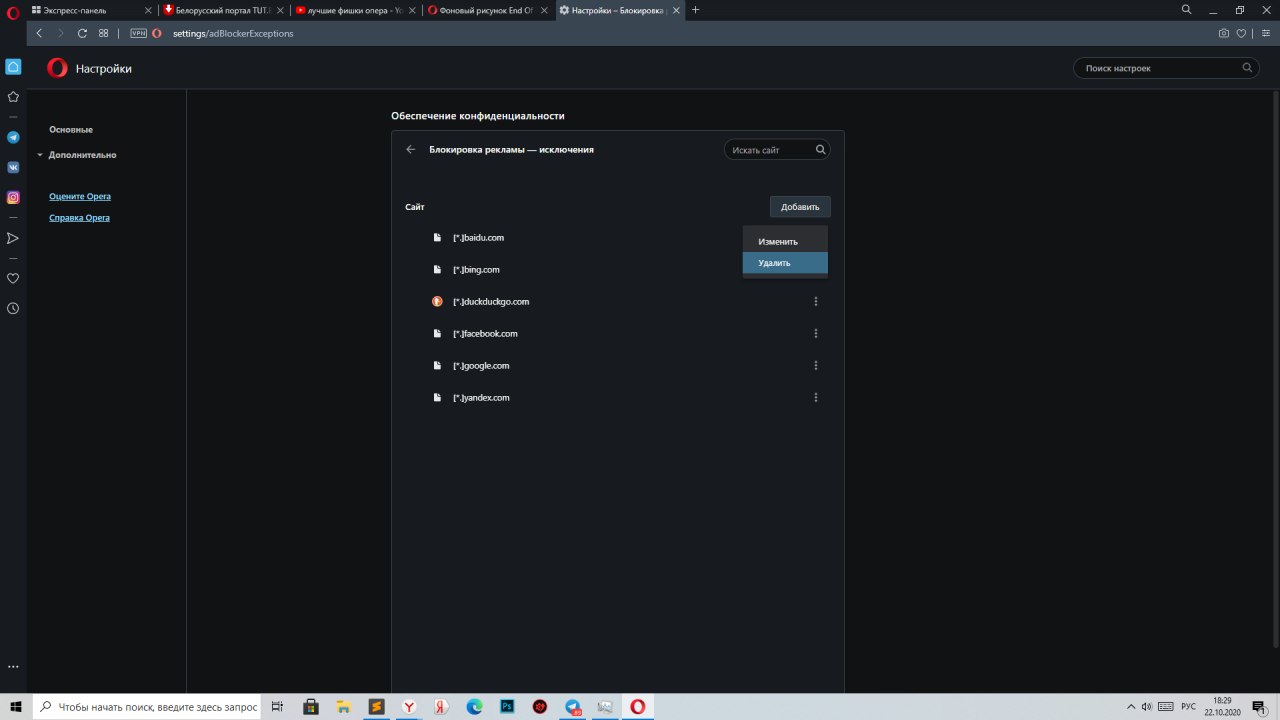Open Easy Setup panel icon
The height and width of the screenshot is (720, 1280).
1265,33
